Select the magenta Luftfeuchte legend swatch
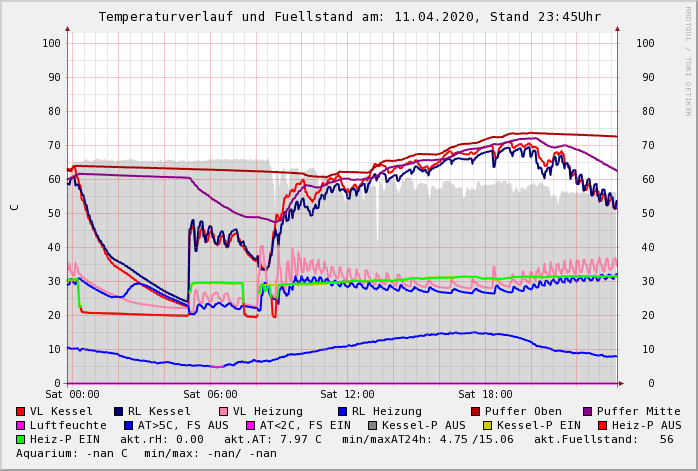The width and height of the screenshot is (698, 471). [21, 426]
